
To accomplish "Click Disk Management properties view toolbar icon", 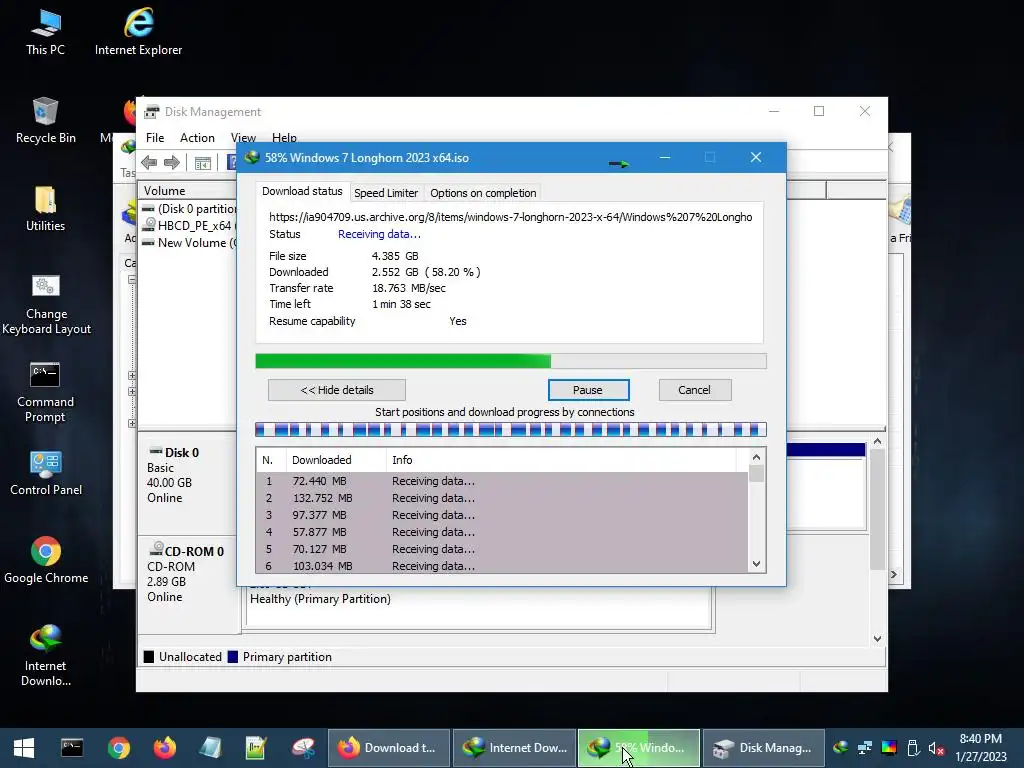I will tap(203, 163).
